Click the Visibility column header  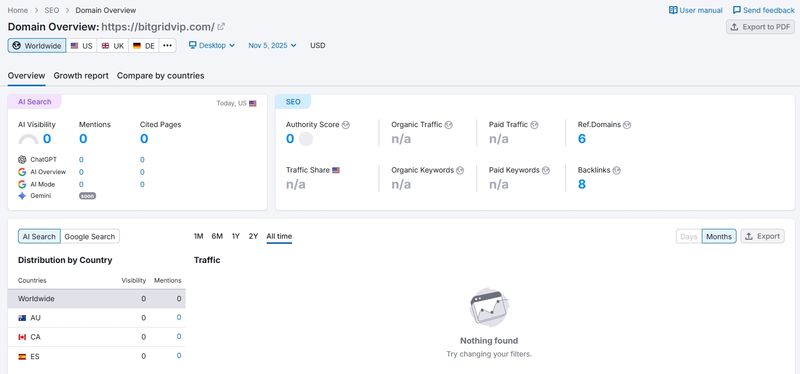tap(134, 281)
